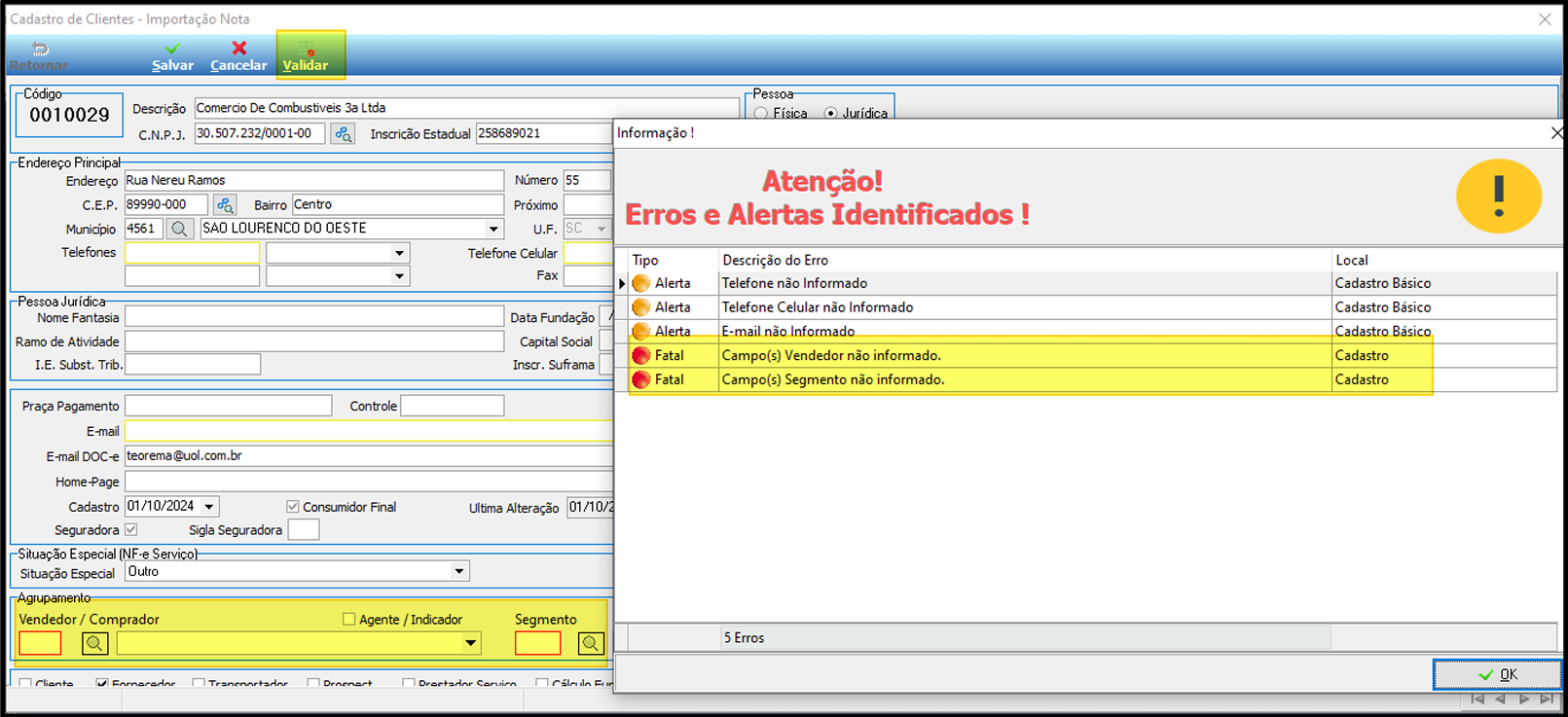This screenshot has width=1568, height=717.
Task: Click the E-mail input field
Action: [x=369, y=431]
